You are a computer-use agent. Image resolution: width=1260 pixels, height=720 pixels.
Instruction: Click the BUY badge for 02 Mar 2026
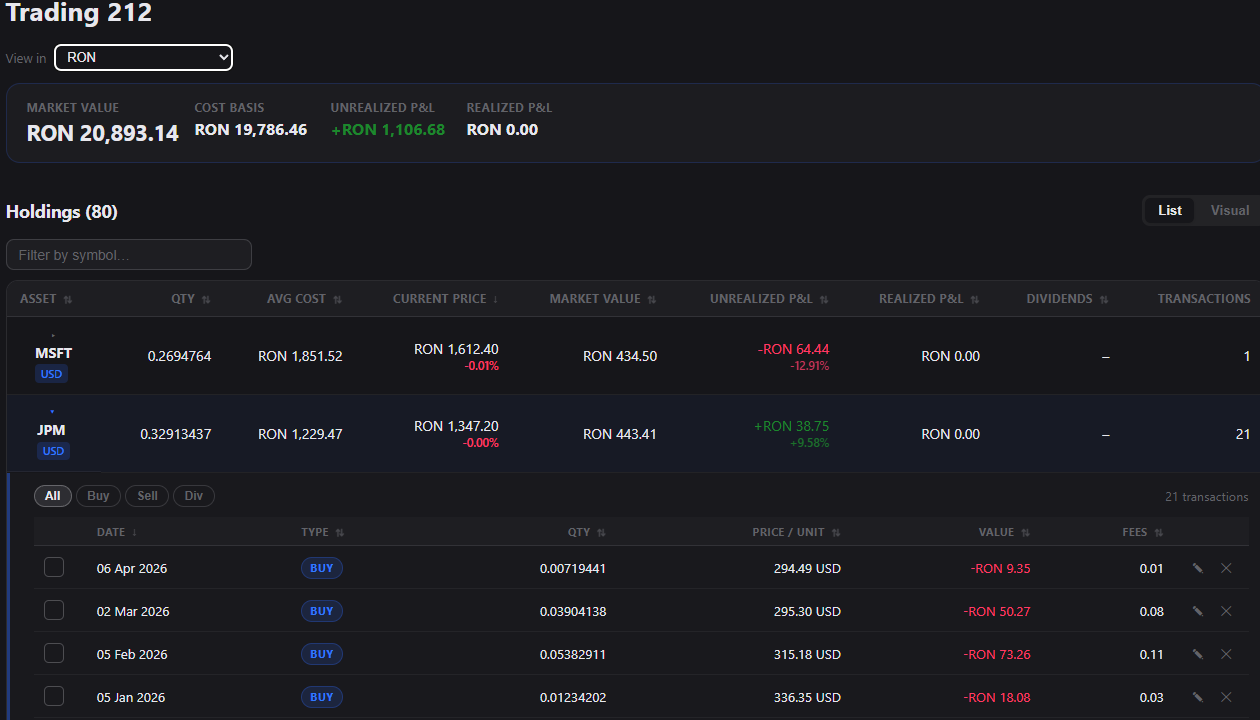pos(322,611)
